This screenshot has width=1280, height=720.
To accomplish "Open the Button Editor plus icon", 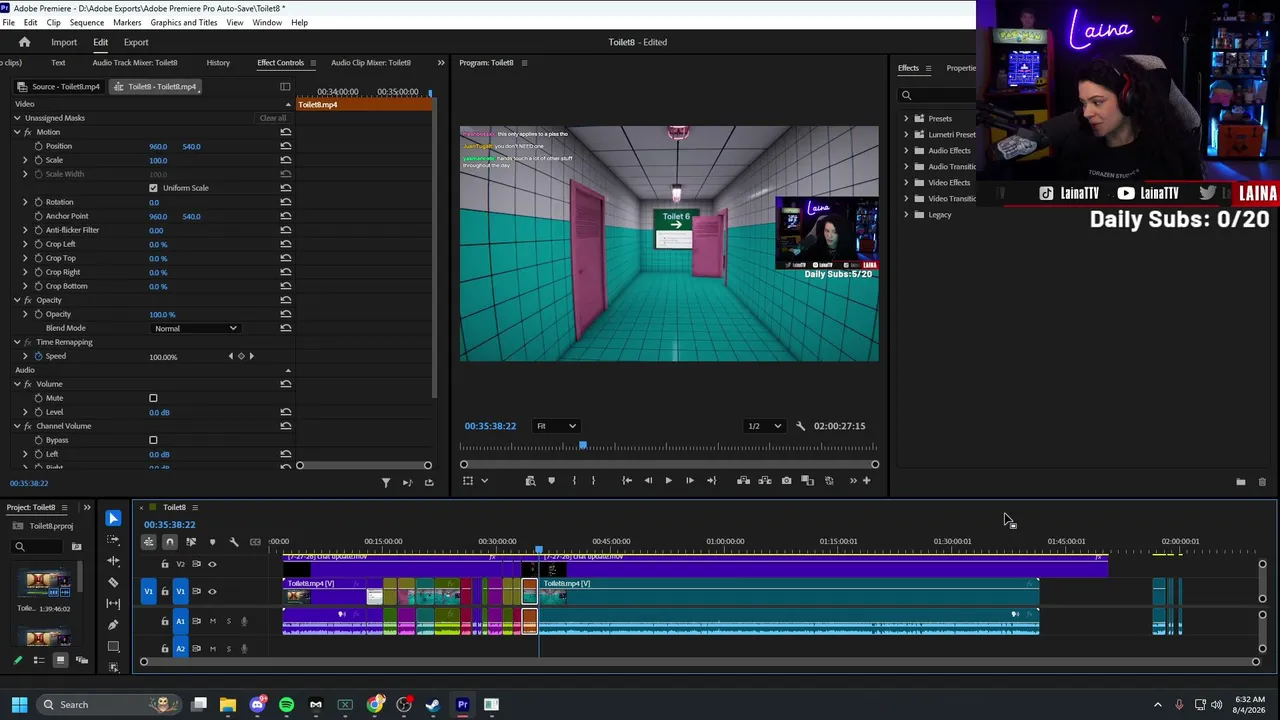I will (866, 481).
